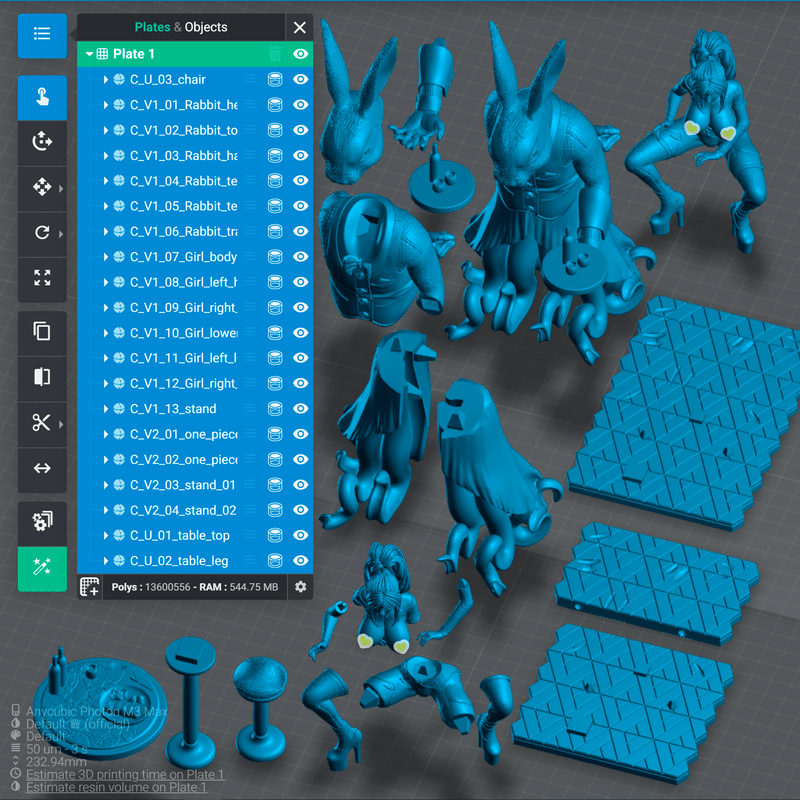Click the trash icon on Plate 1
800x800 pixels.
coord(275,54)
